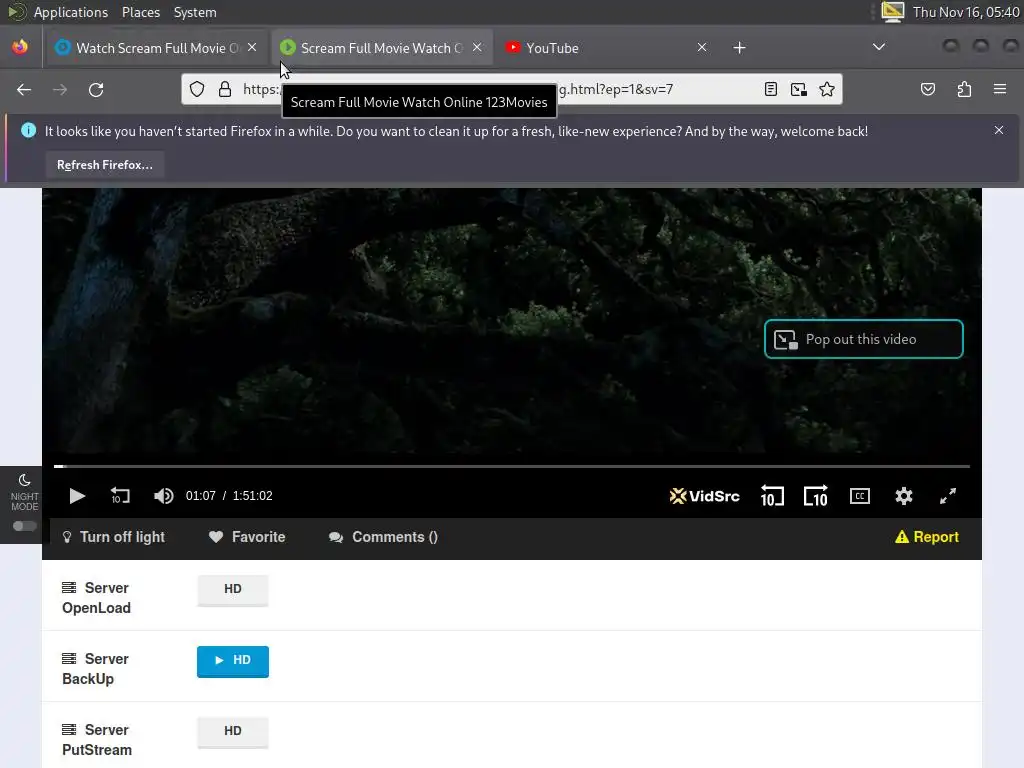Open the System menu
Viewport: 1024px width, 768px height.
[195, 12]
